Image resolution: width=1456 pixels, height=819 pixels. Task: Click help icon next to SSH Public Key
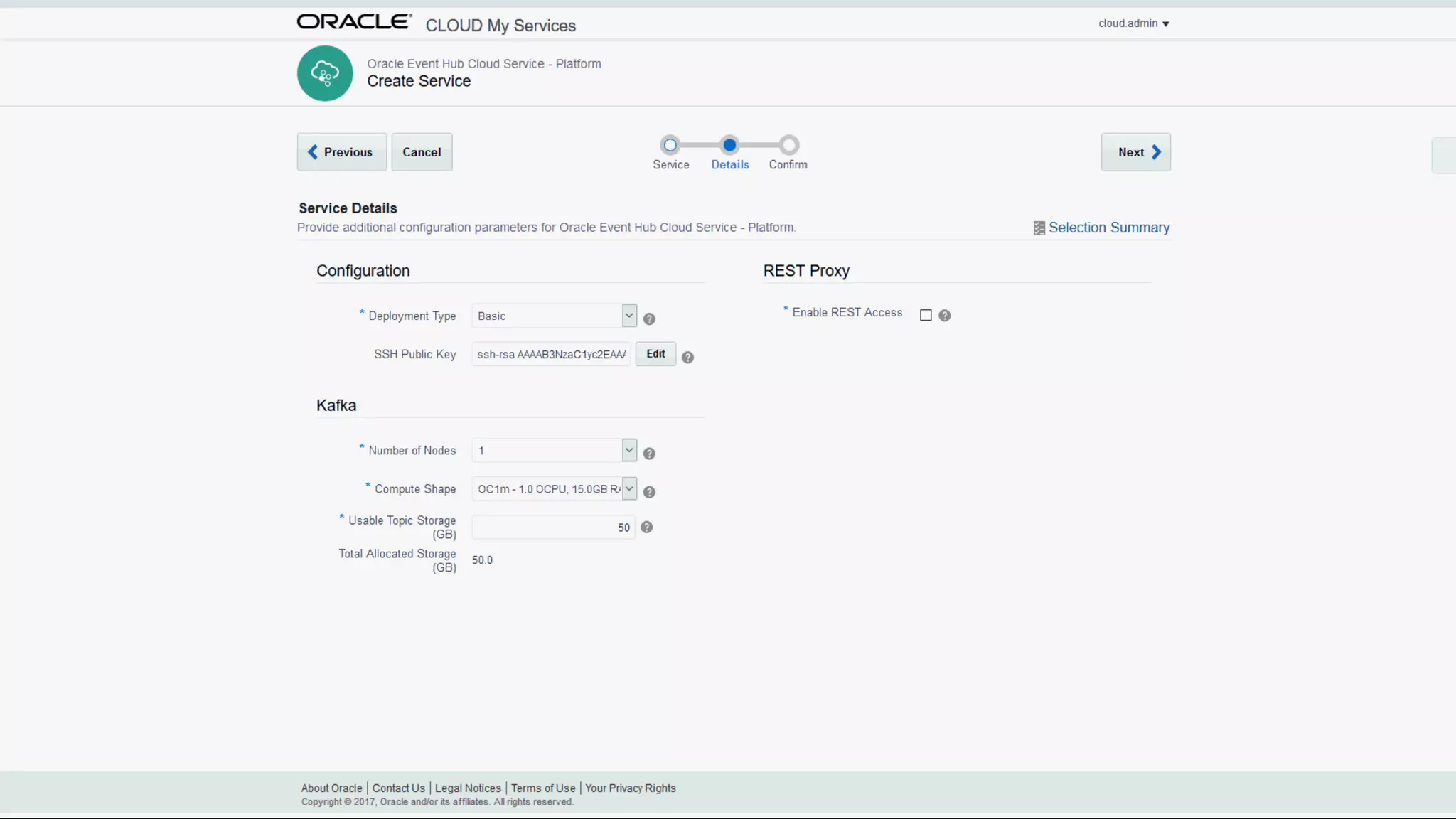(687, 358)
